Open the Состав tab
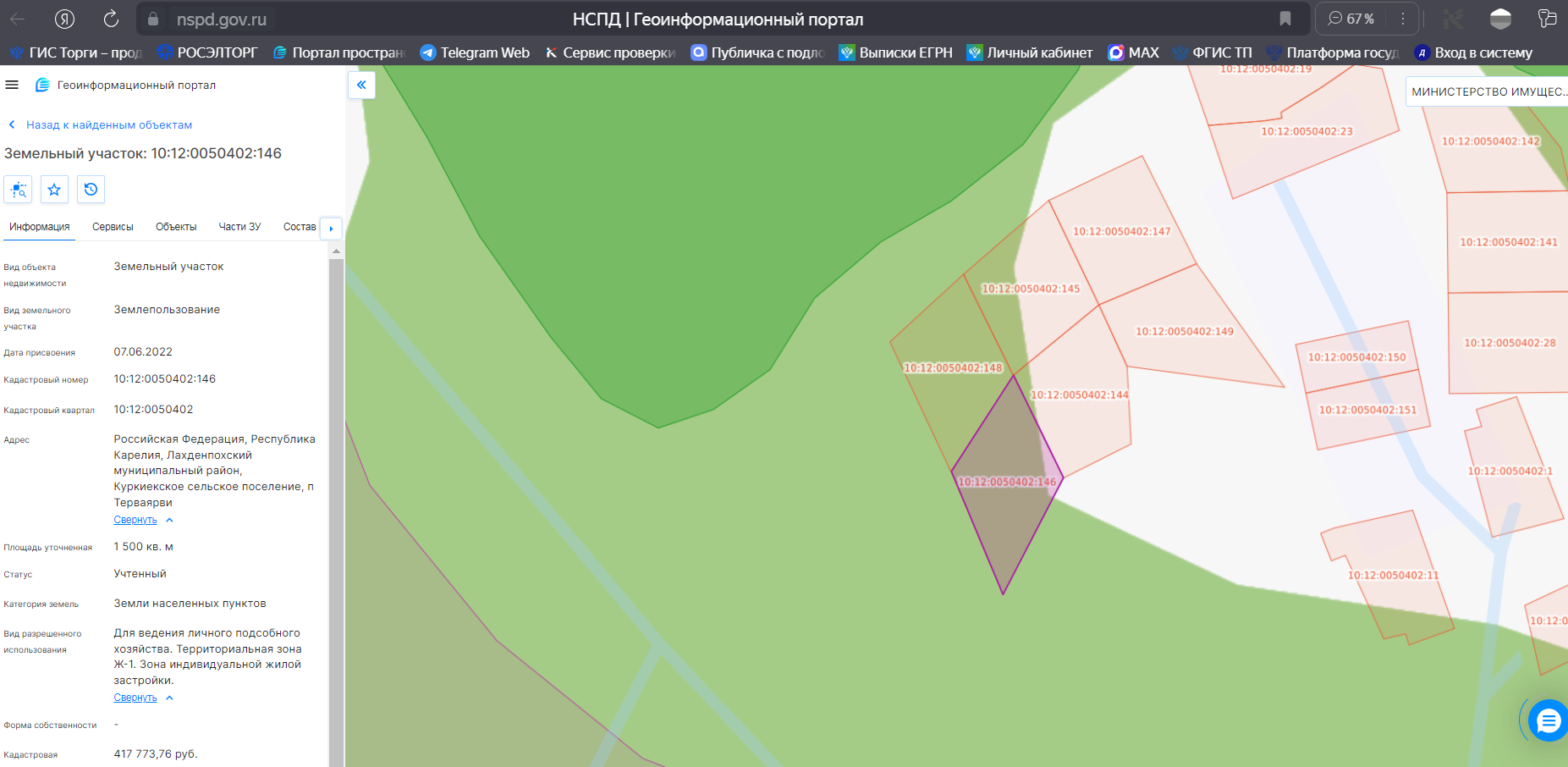This screenshot has width=1568, height=767. tap(300, 227)
